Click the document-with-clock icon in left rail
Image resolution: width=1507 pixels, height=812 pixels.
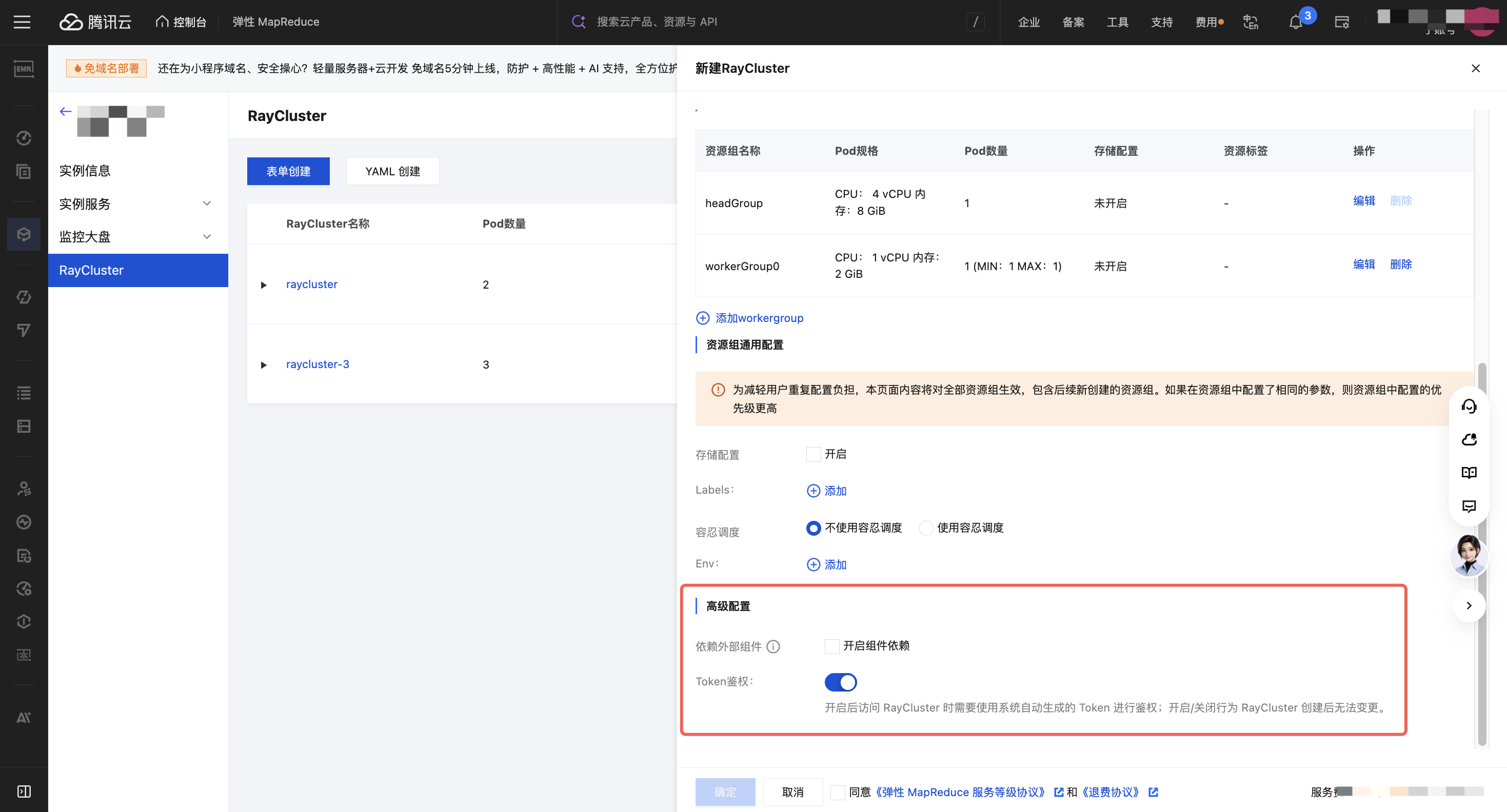tap(24, 555)
